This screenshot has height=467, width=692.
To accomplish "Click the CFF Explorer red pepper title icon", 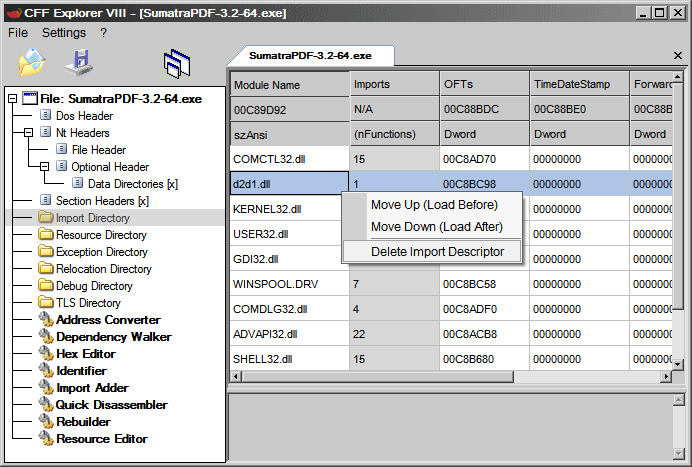I will (13, 13).
